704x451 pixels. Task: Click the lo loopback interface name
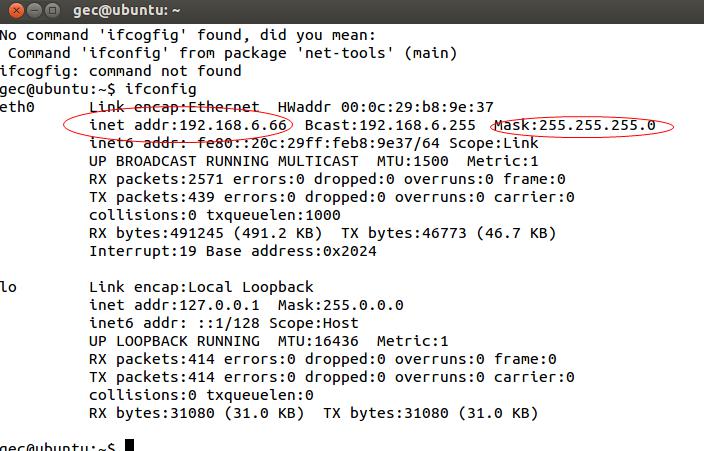(8, 287)
